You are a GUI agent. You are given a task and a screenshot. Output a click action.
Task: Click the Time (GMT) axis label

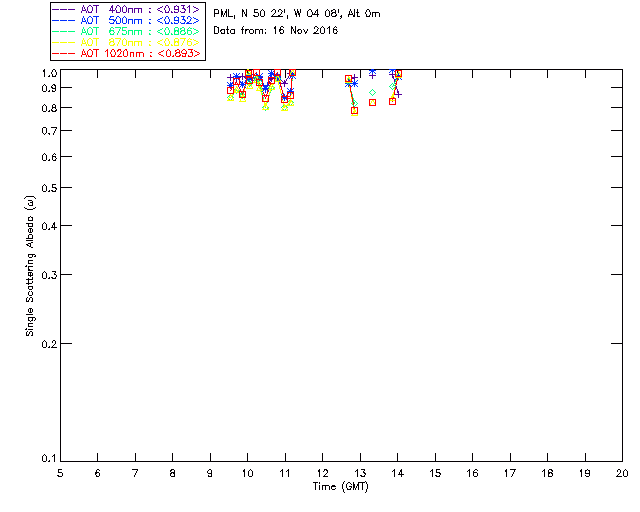(340, 487)
